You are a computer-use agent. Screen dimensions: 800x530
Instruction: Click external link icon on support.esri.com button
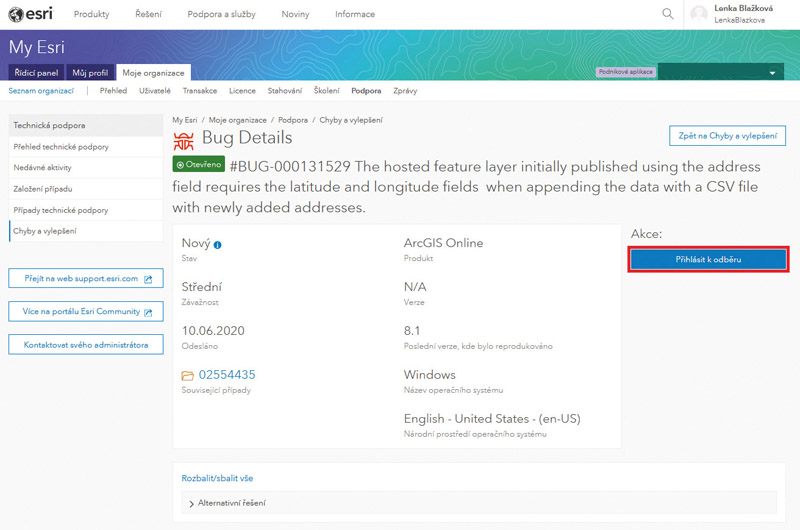click(x=148, y=279)
